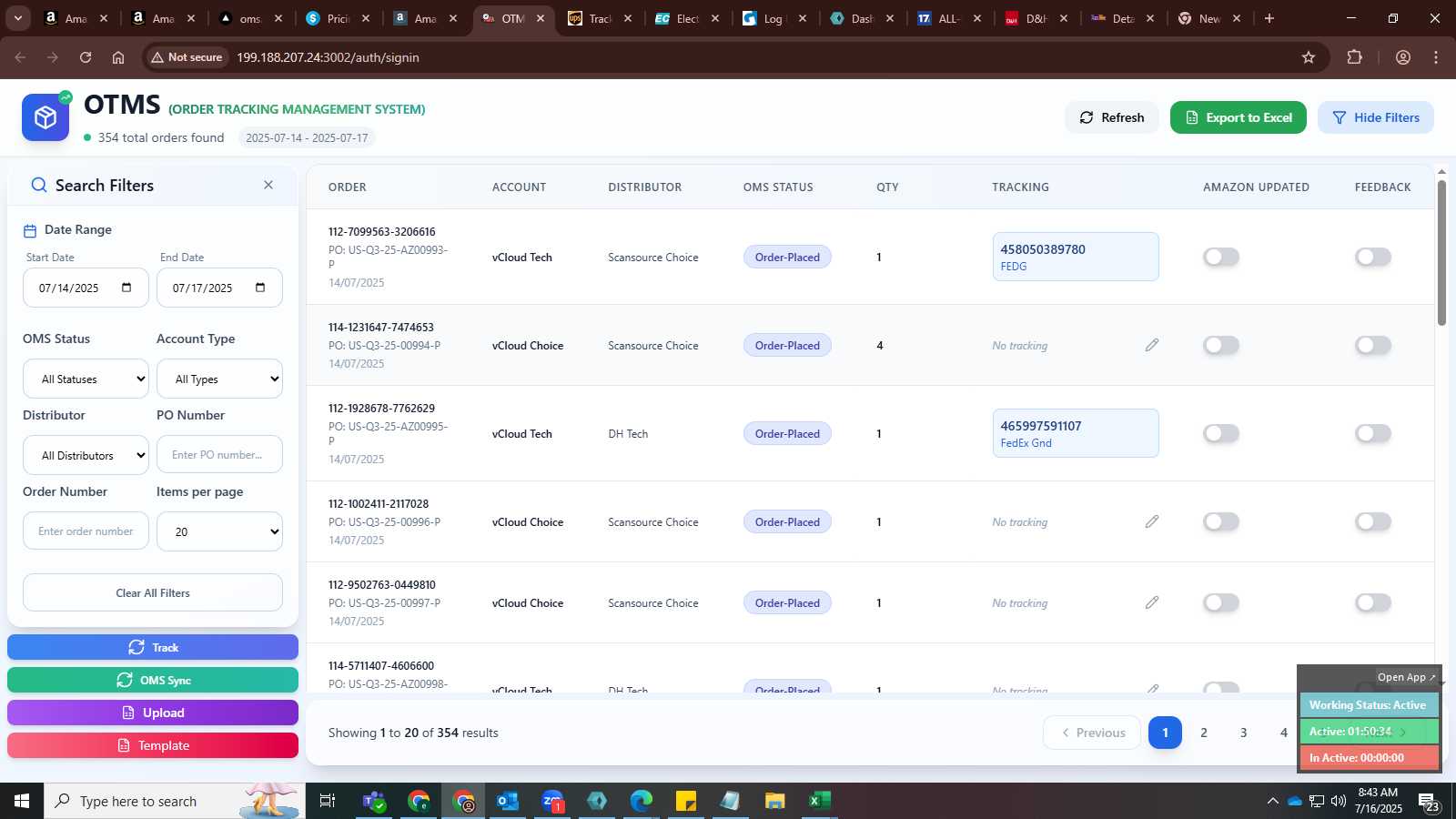Toggle Amazon Updated for order 112-1928678-7762629
Image resolution: width=1456 pixels, height=819 pixels.
pos(1221,433)
